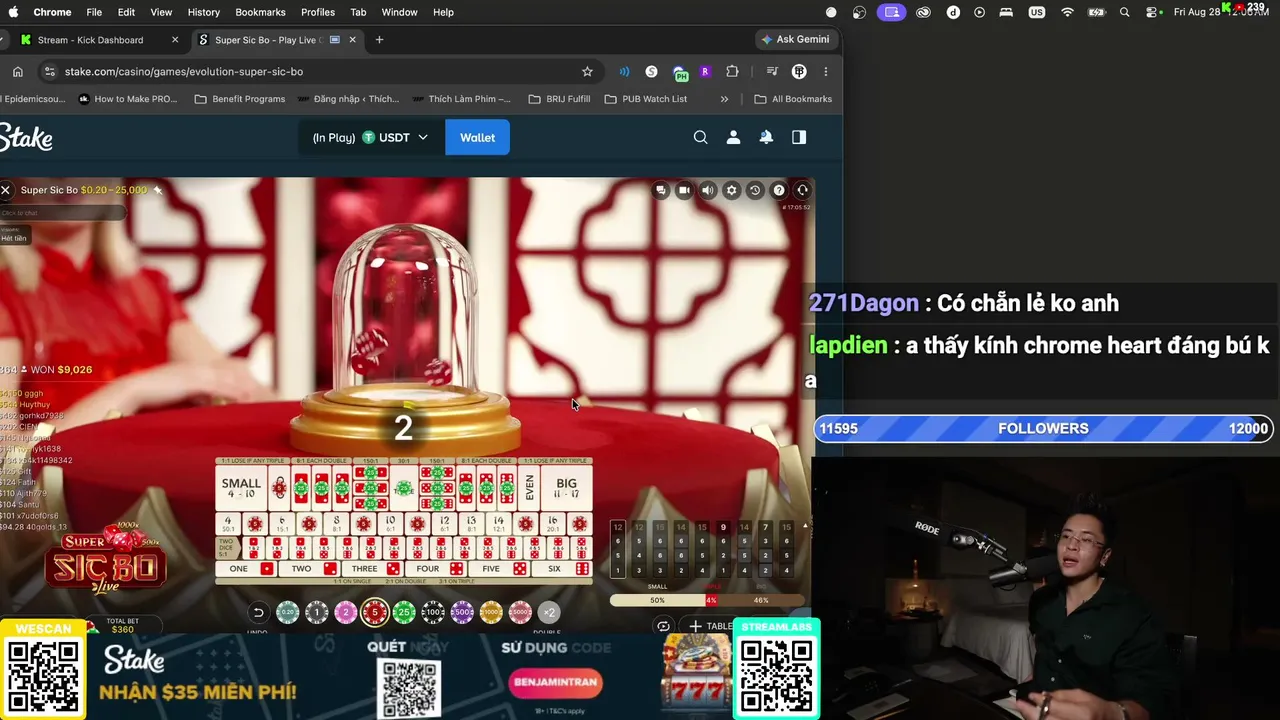Go to Chrome home page
The image size is (1280, 720).
[x=17, y=72]
